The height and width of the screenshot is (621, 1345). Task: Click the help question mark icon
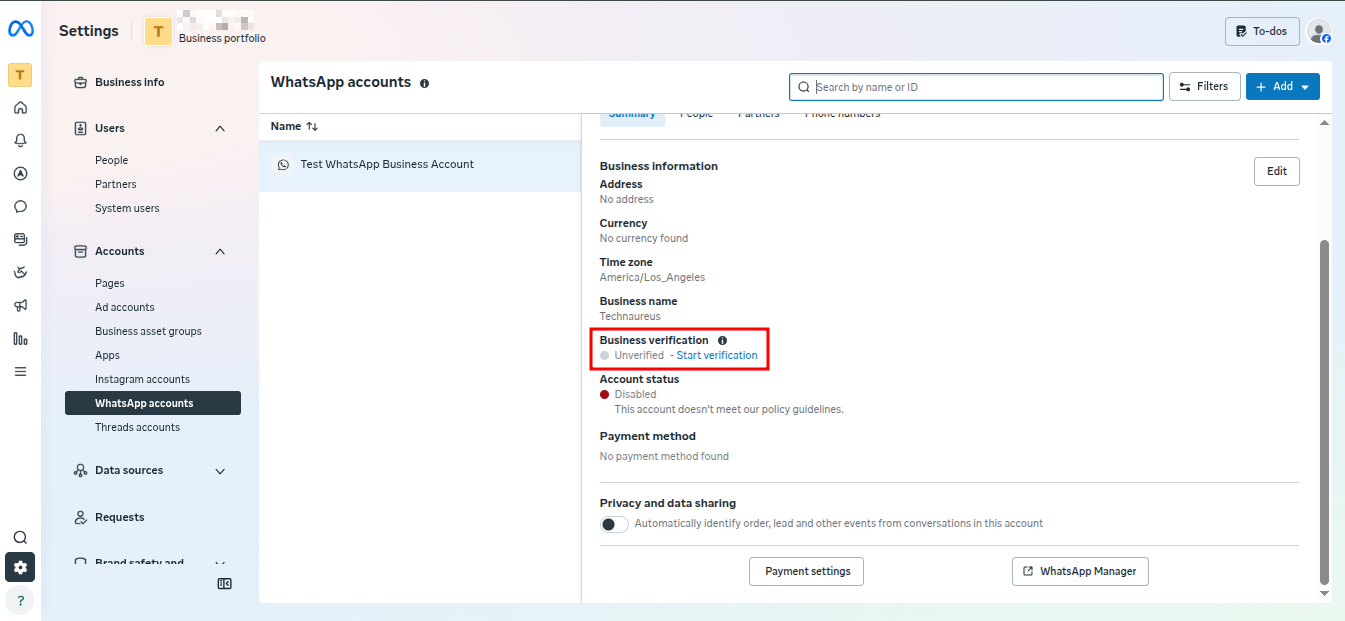20,601
